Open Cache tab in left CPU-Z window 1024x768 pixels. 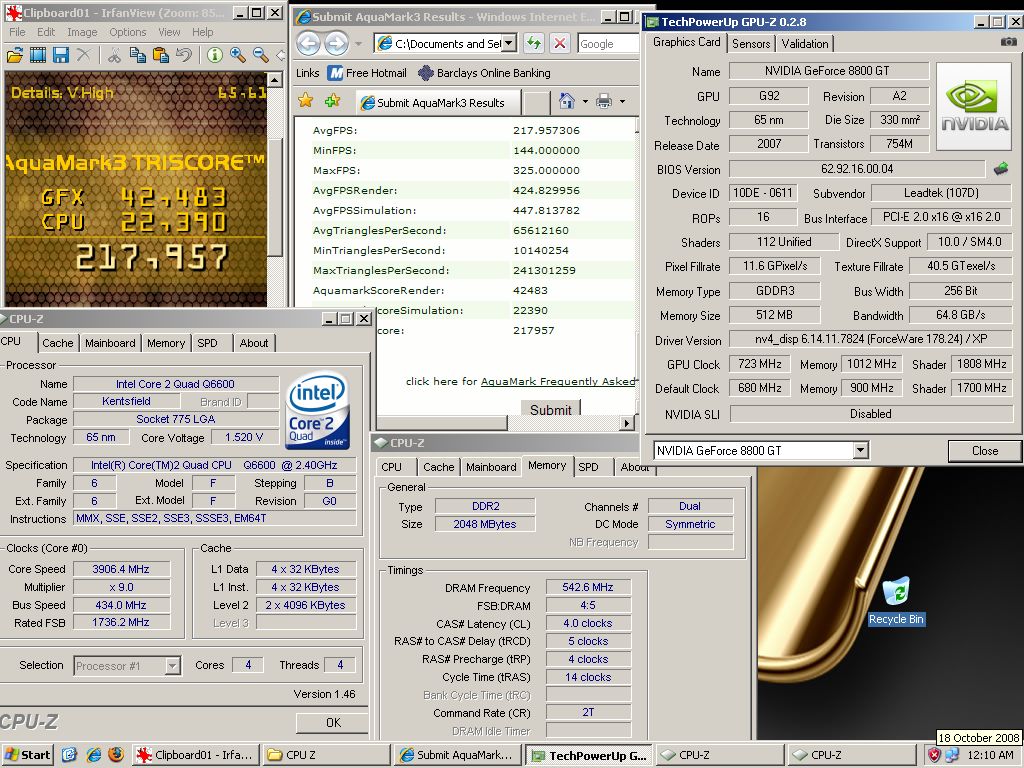click(57, 343)
